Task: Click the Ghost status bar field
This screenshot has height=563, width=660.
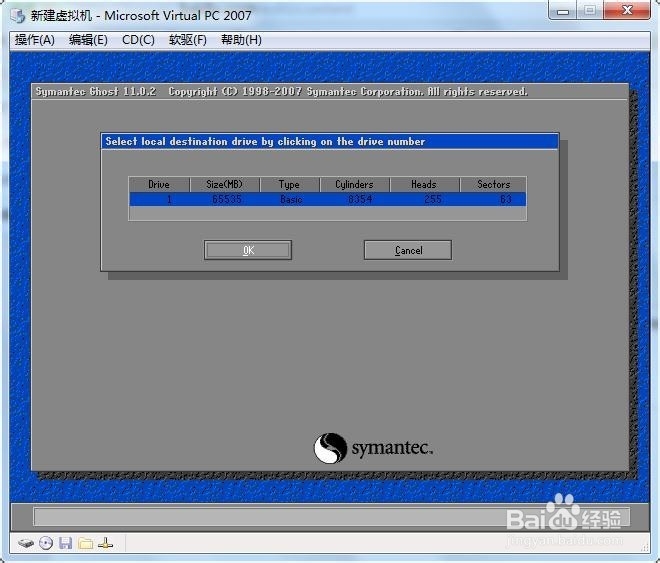Action: (x=331, y=516)
